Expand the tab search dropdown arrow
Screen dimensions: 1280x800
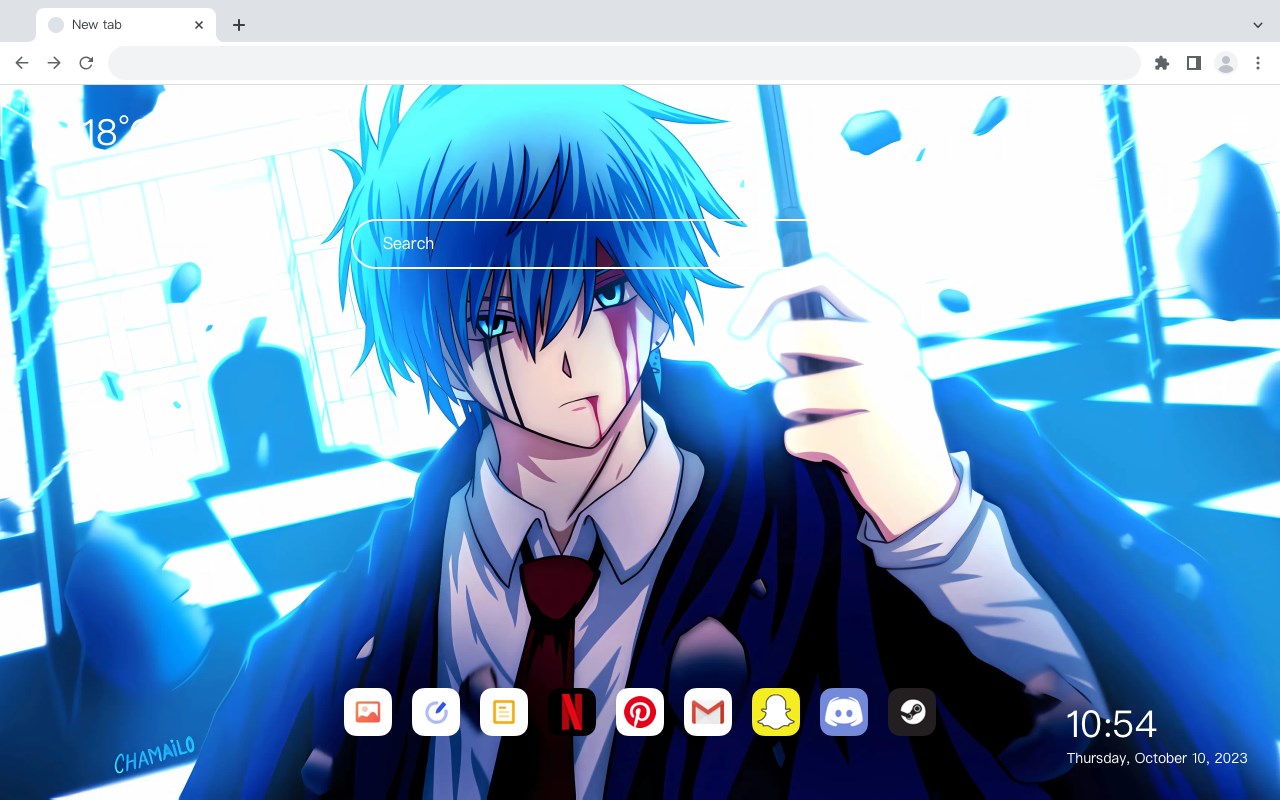(1258, 25)
